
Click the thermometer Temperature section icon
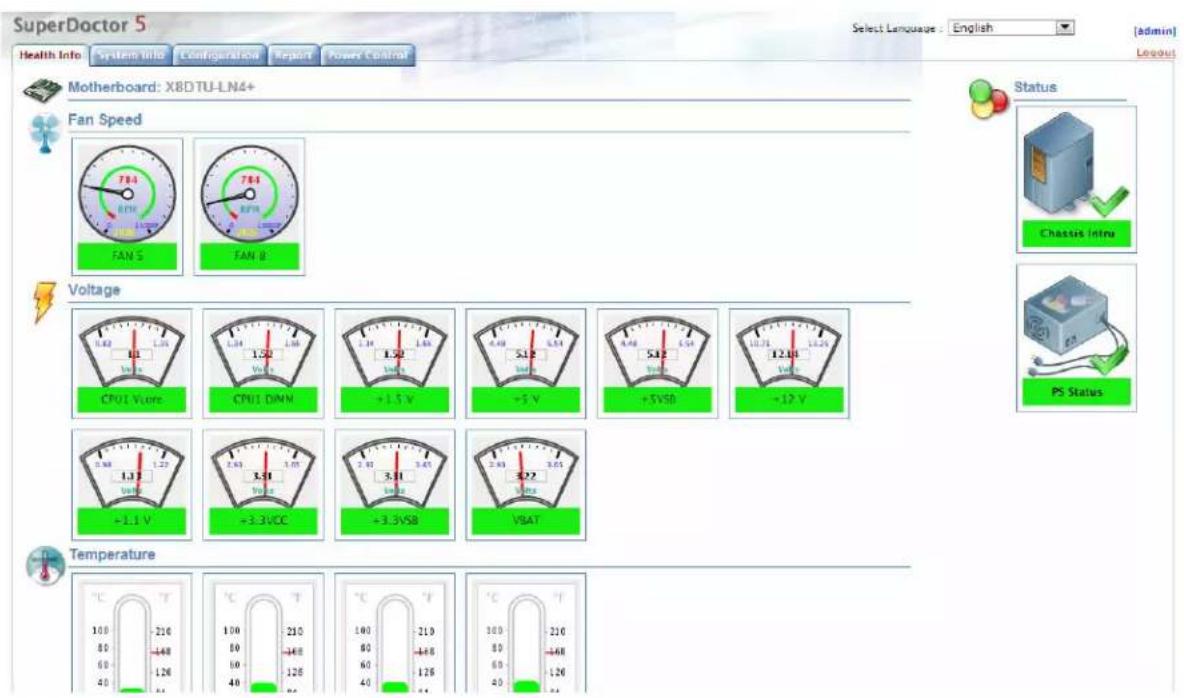(45, 567)
